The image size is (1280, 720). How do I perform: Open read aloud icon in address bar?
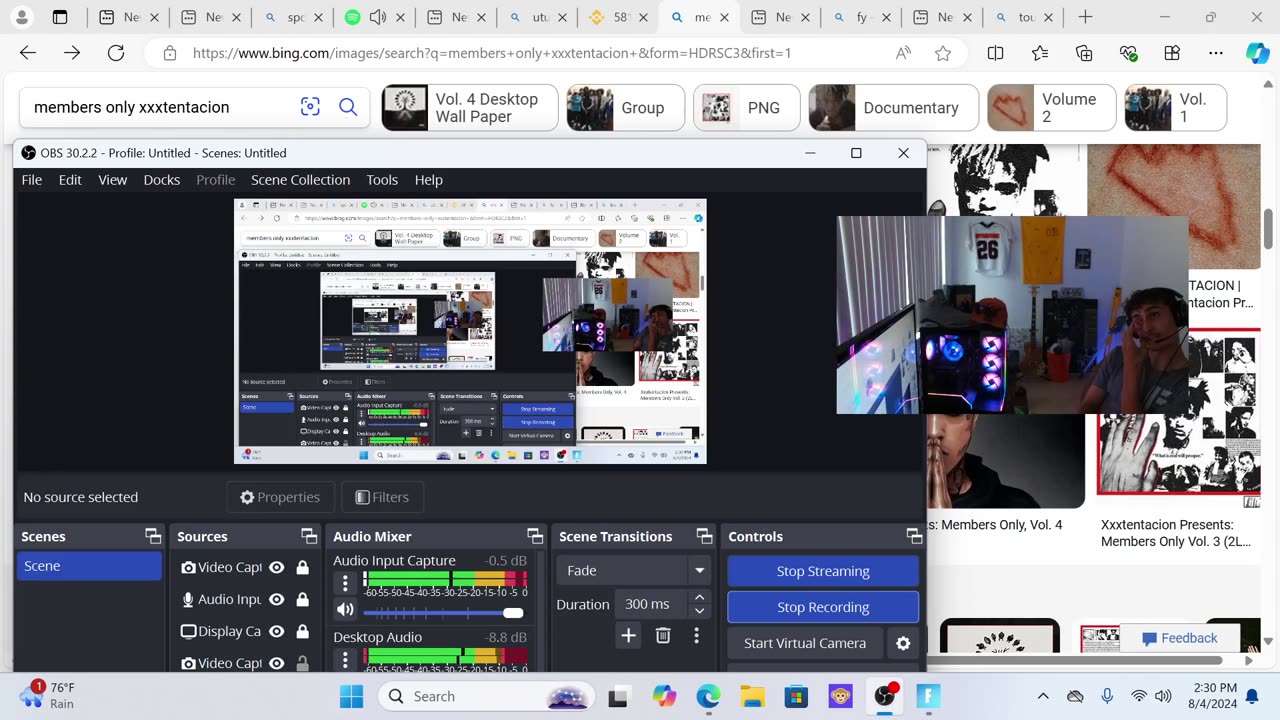(x=903, y=53)
